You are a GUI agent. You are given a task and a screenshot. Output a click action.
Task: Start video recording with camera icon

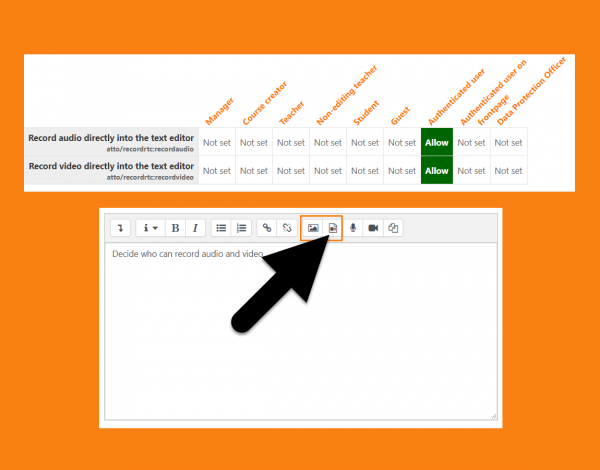click(x=373, y=228)
